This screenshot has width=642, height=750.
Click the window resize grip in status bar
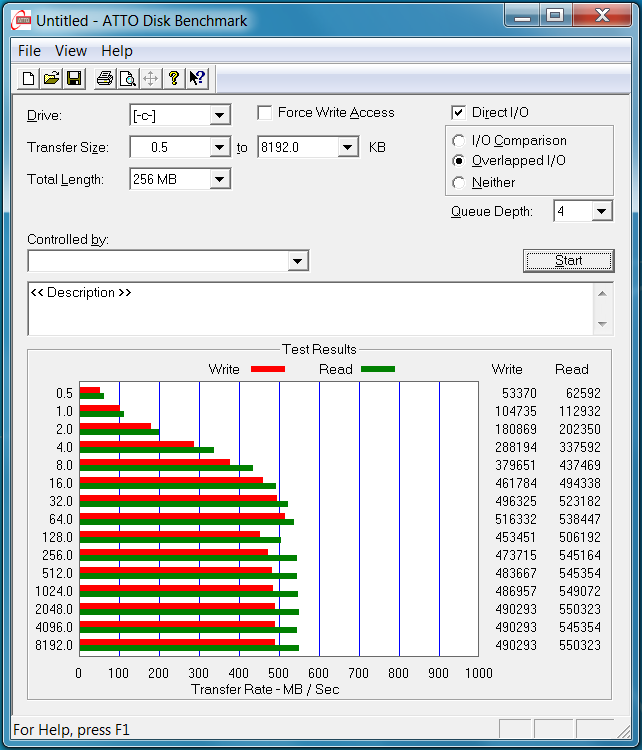(623, 731)
